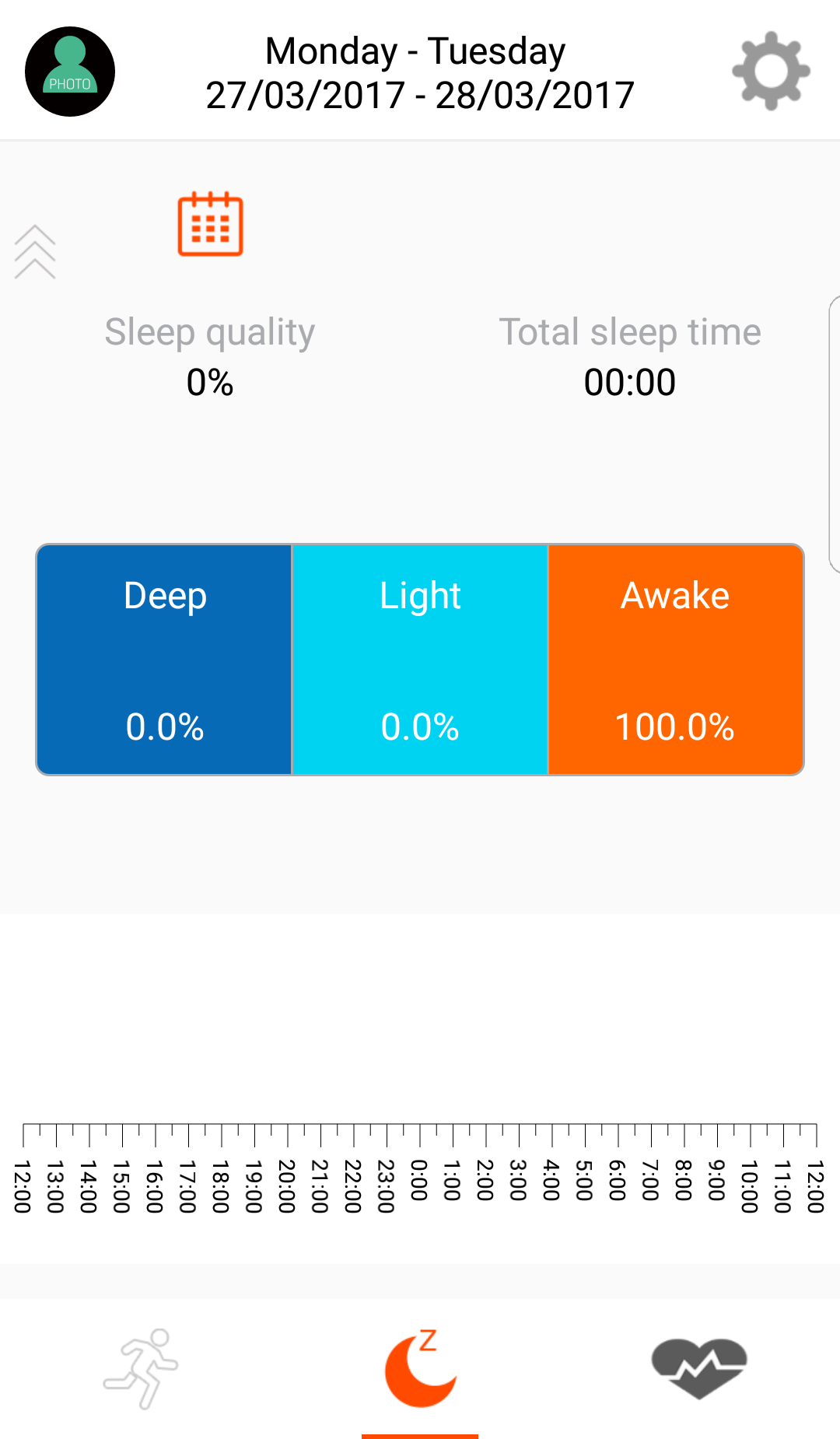Pull the side drawer handle at right edge
The height and width of the screenshot is (1439, 840).
point(834,434)
